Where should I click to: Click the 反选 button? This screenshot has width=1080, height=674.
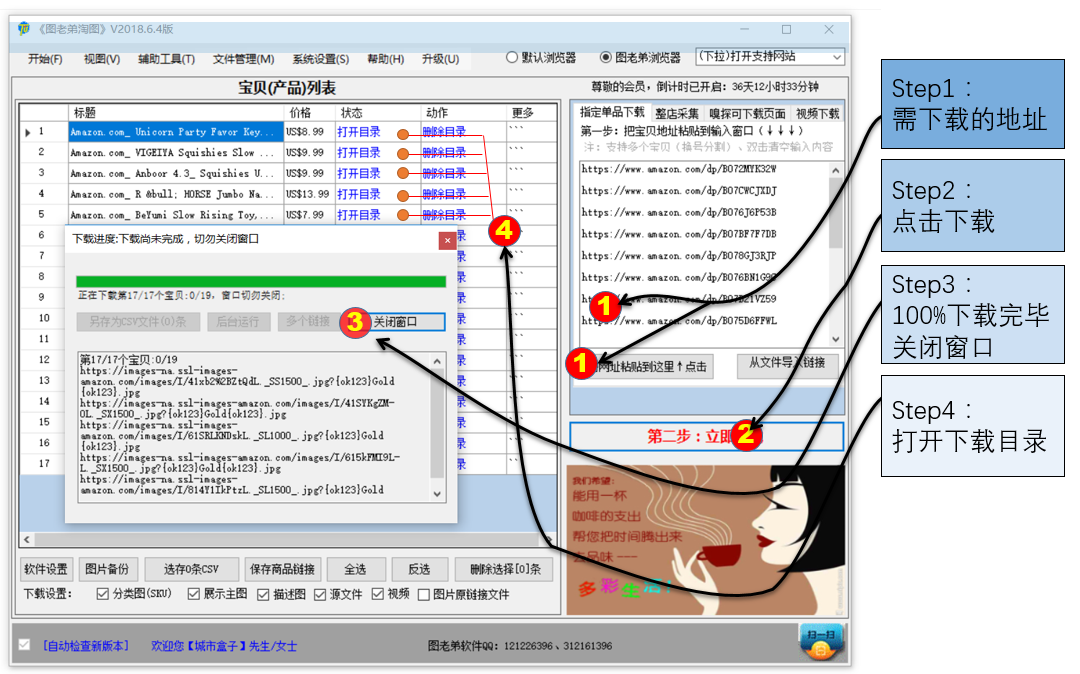419,569
